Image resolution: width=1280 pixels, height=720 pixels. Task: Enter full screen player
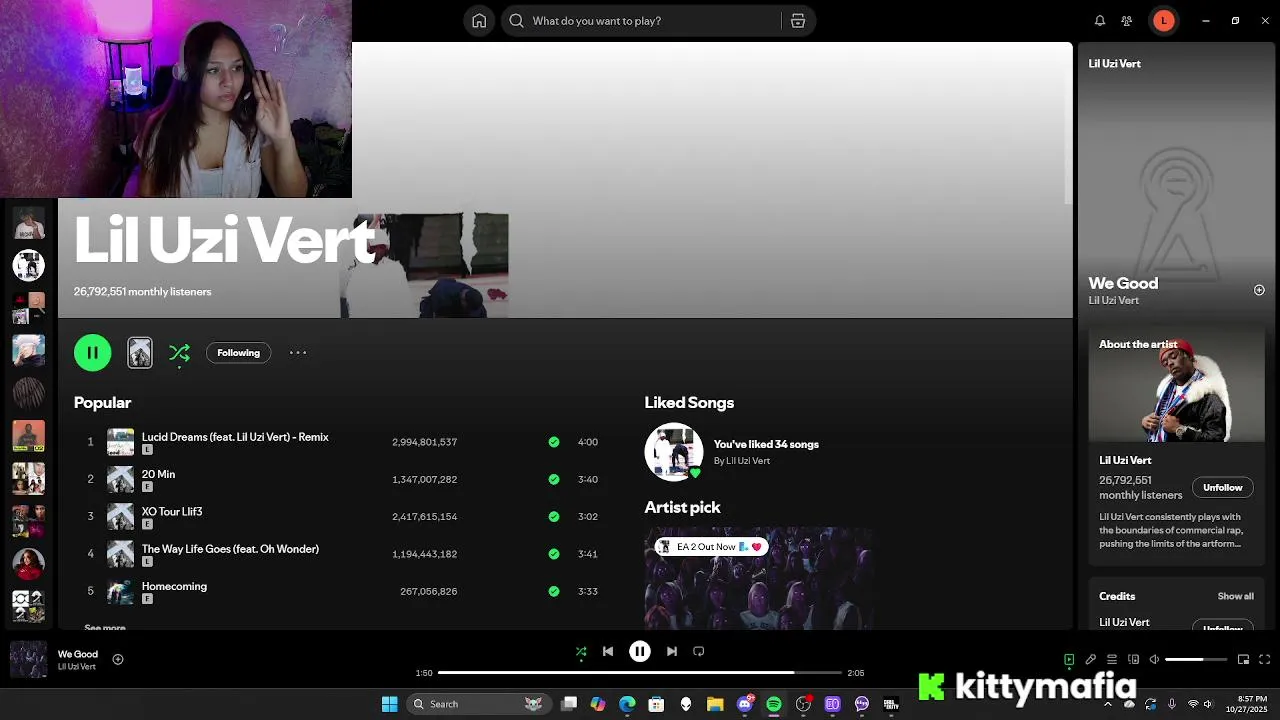[x=1264, y=659]
